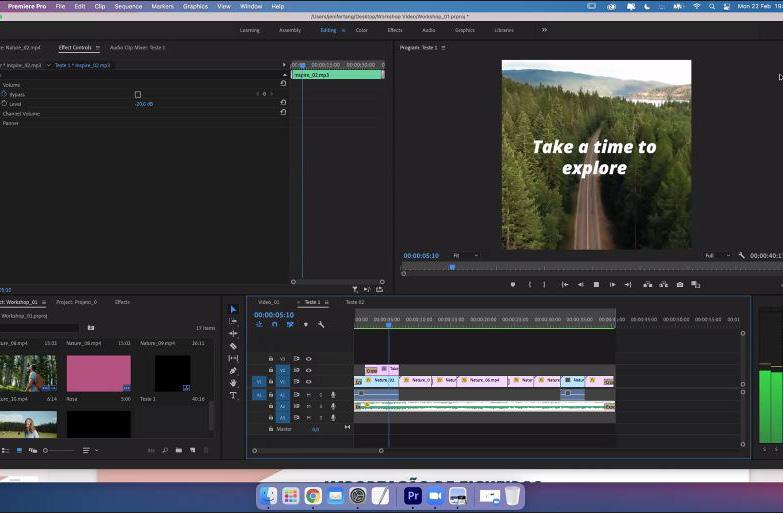
Task: Click the New Bin folder icon
Action: (x=179, y=451)
